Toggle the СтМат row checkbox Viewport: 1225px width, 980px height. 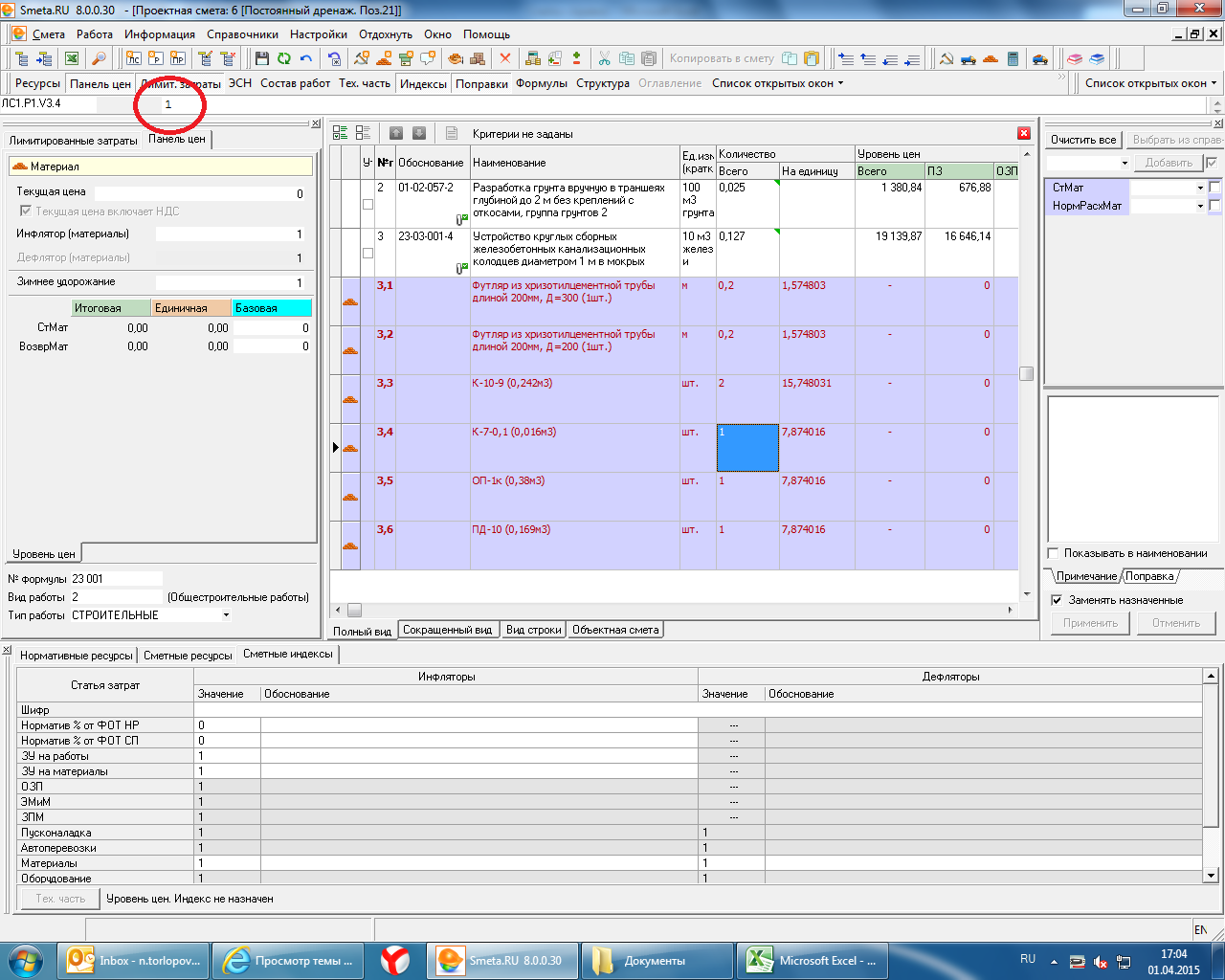point(1214,188)
